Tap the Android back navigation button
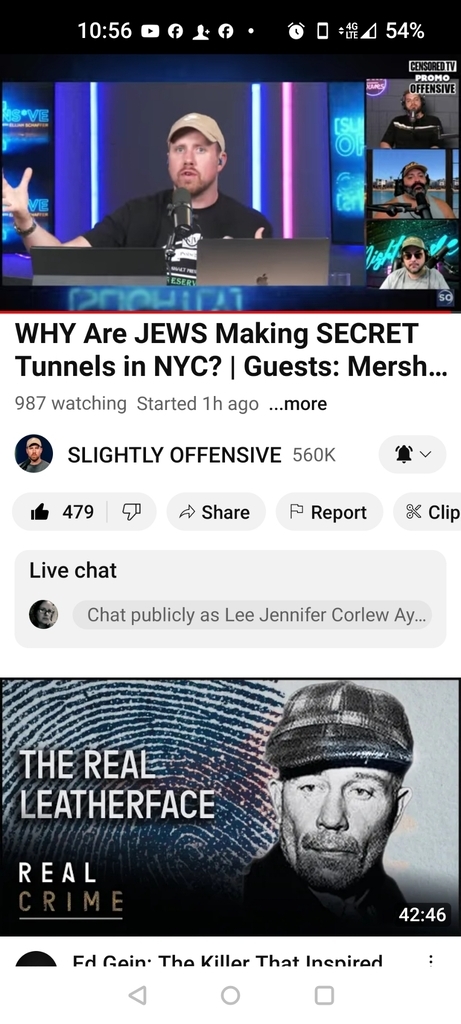Screen dimensions: 461x1024 137,995
